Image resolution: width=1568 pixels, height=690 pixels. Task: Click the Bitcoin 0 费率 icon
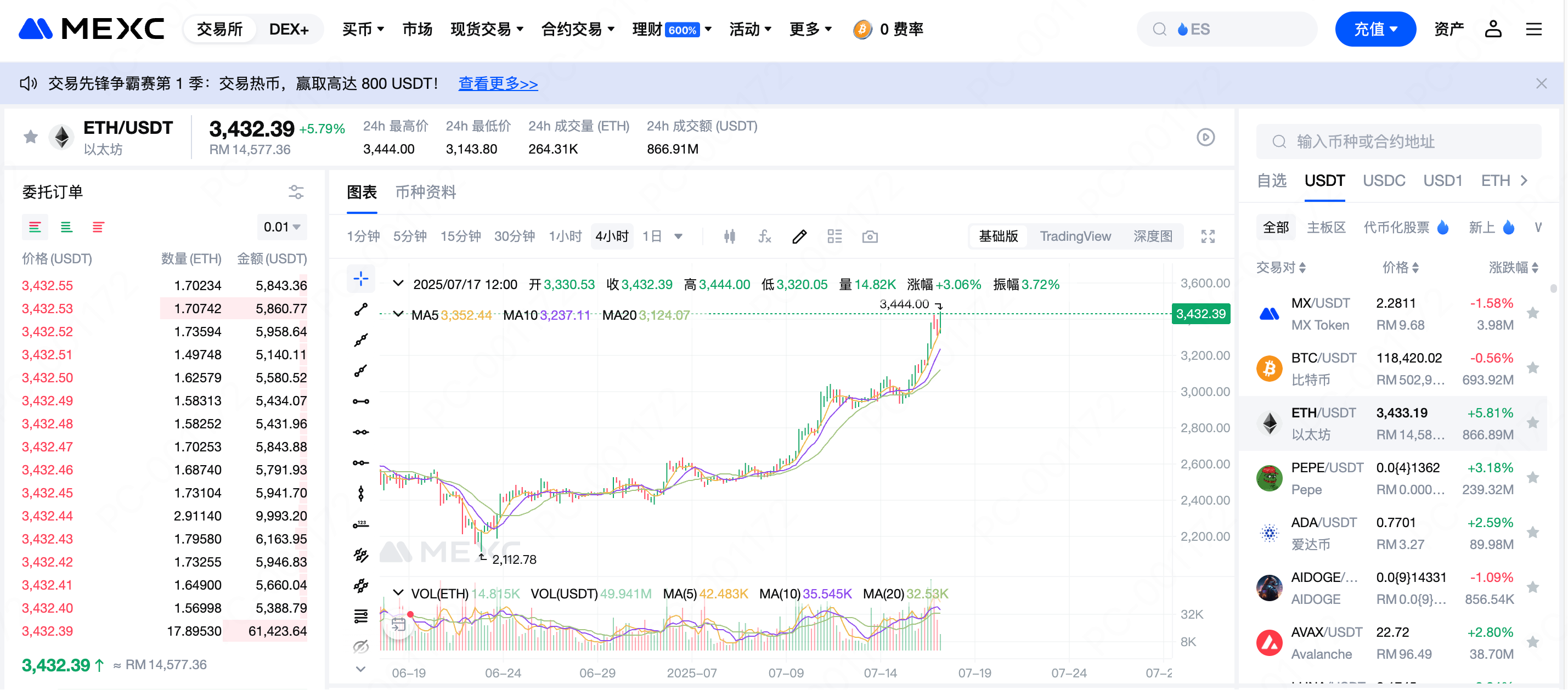862,29
